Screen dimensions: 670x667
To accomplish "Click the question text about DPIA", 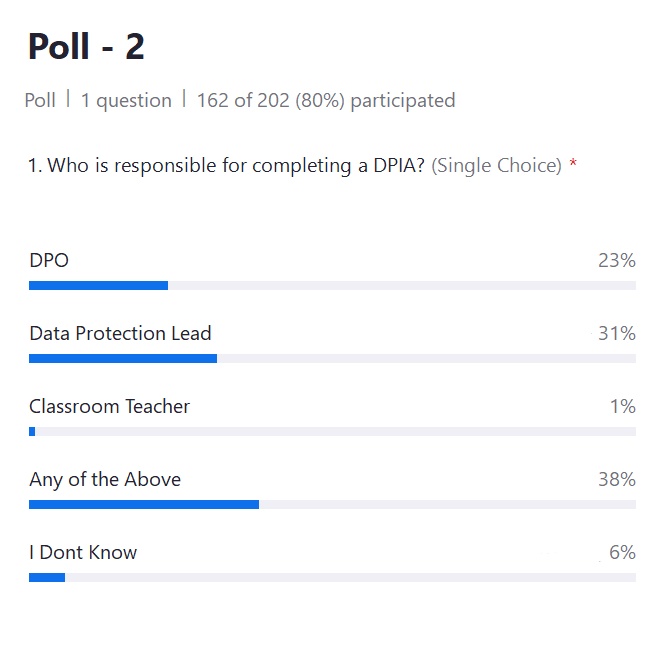I will click(228, 165).
